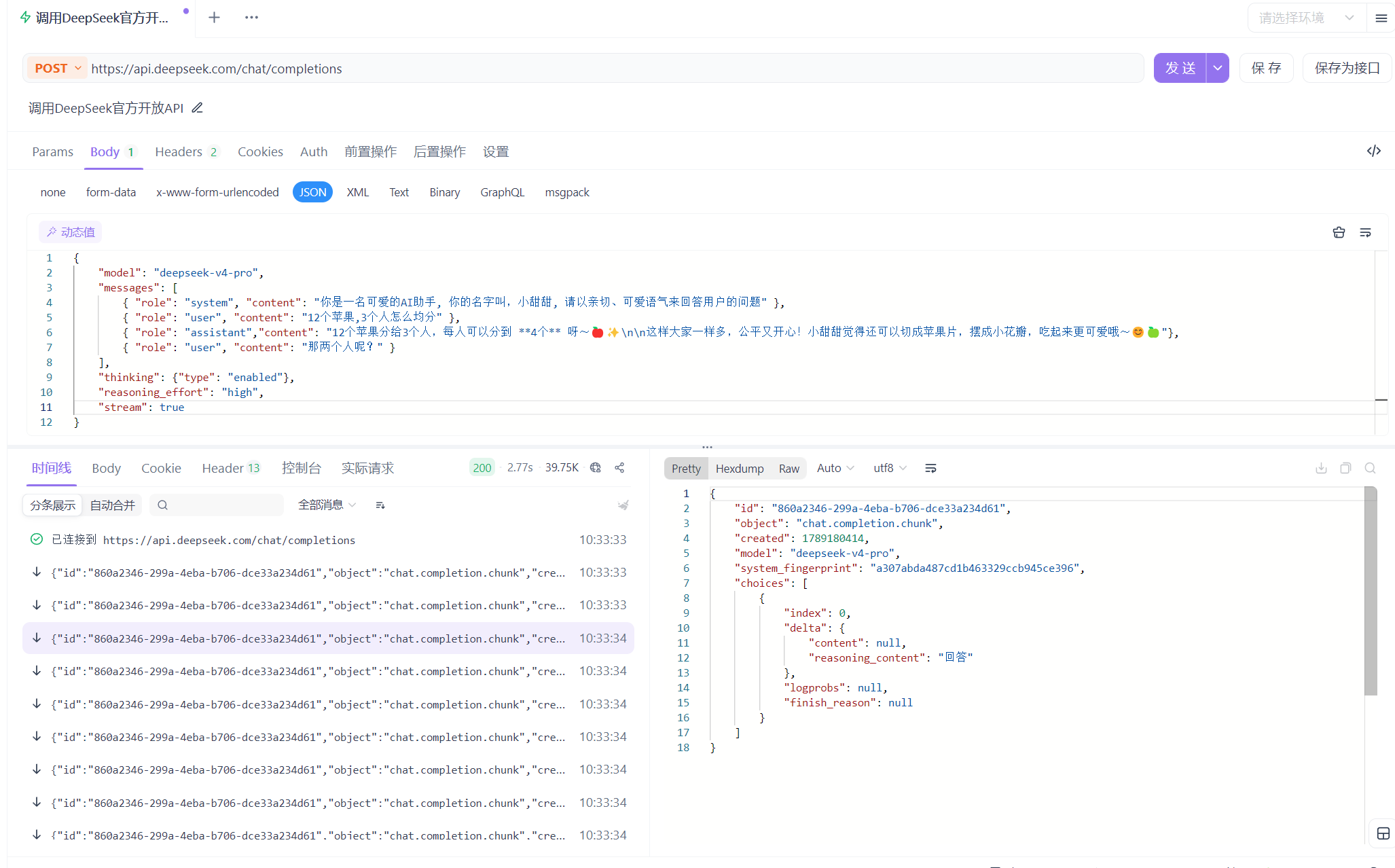Image resolution: width=1395 pixels, height=868 pixels.
Task: Select the Pretty response view
Action: tap(686, 468)
